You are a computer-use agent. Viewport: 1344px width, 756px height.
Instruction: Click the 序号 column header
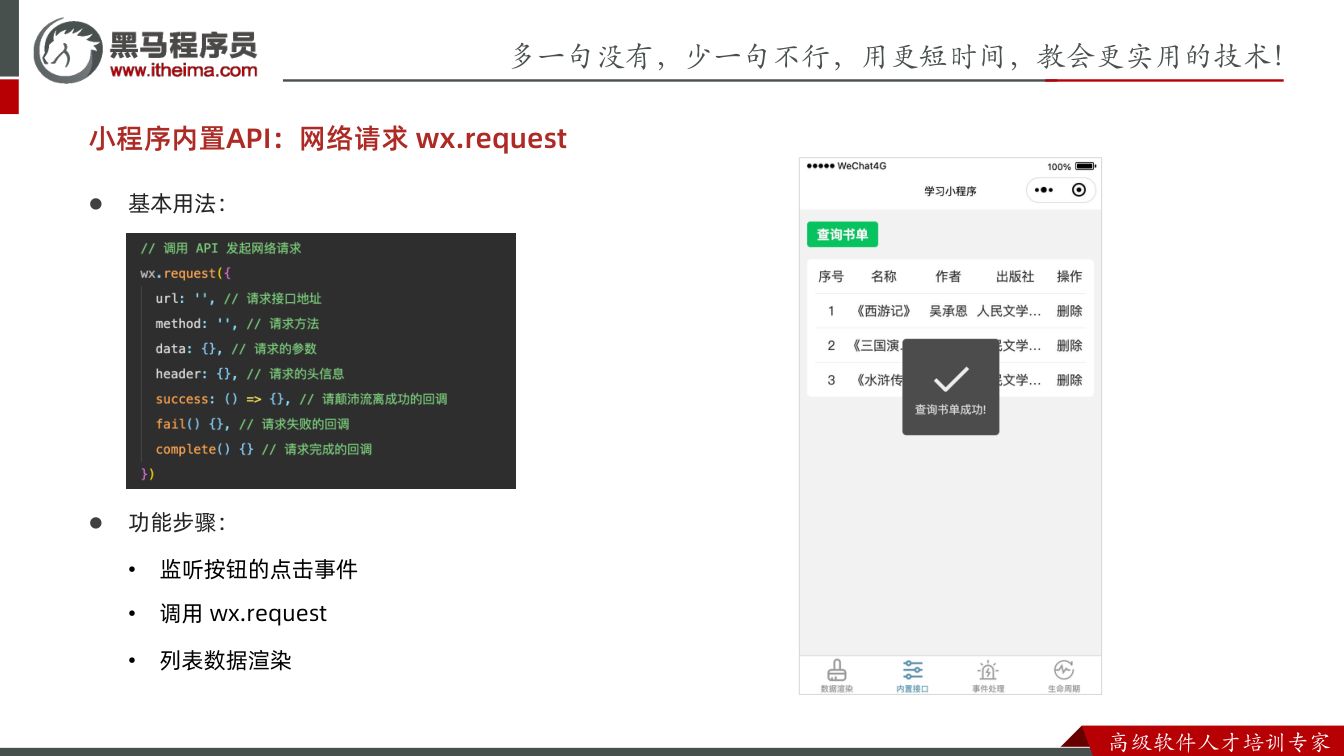pos(831,276)
